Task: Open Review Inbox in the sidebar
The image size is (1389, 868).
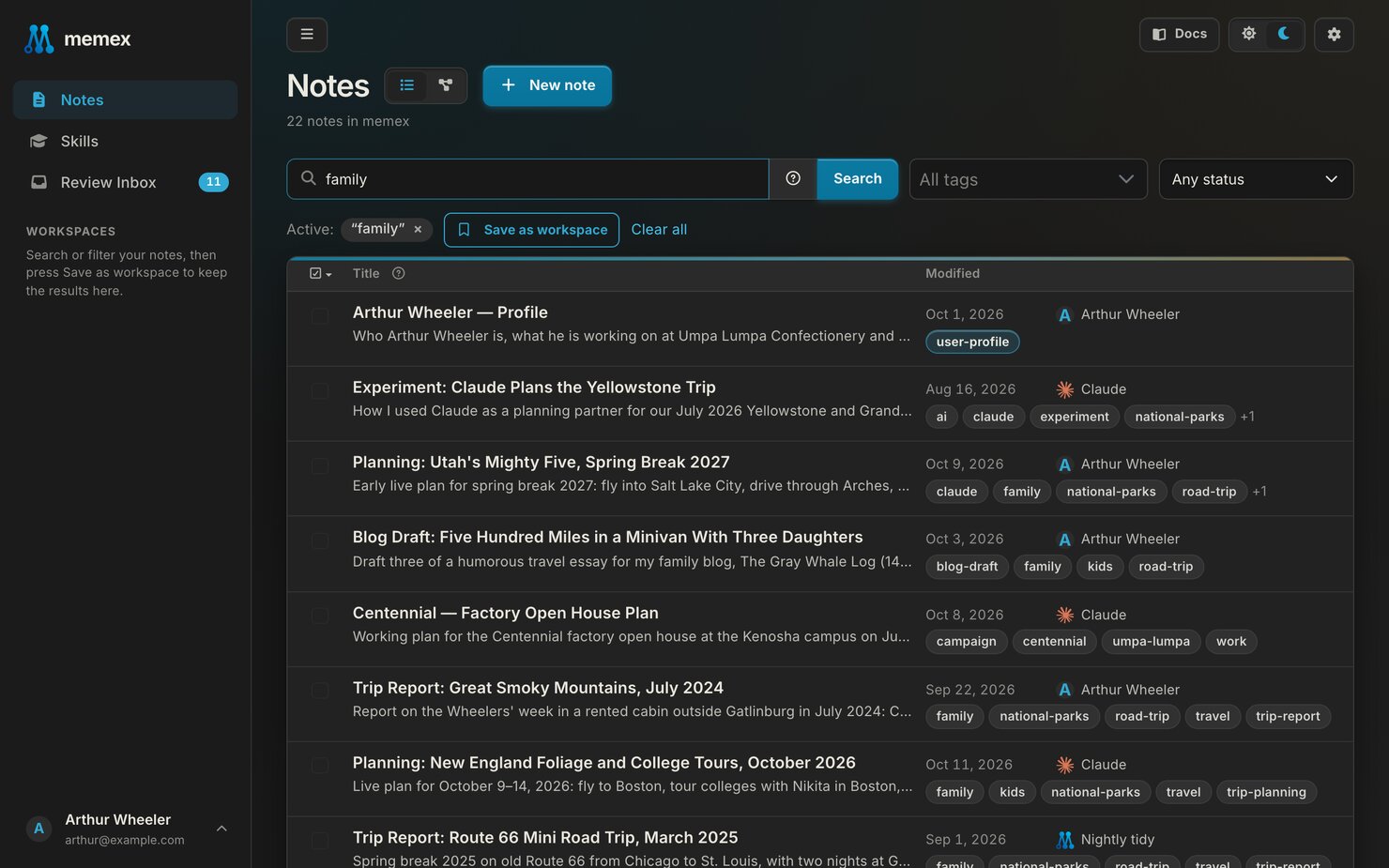Action: pos(125,182)
